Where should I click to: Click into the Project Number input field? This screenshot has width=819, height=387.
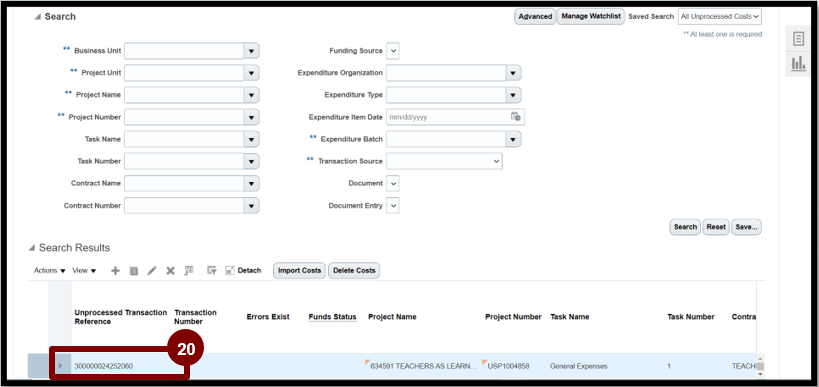(x=184, y=117)
